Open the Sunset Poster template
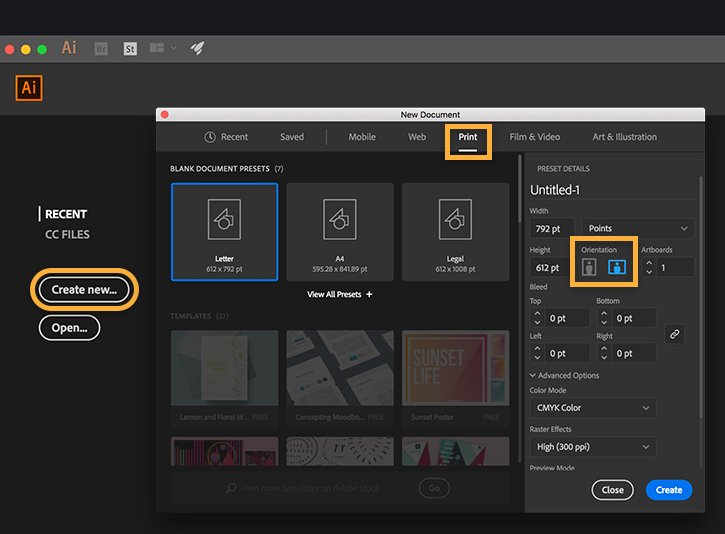725x534 pixels. pyautogui.click(x=455, y=379)
